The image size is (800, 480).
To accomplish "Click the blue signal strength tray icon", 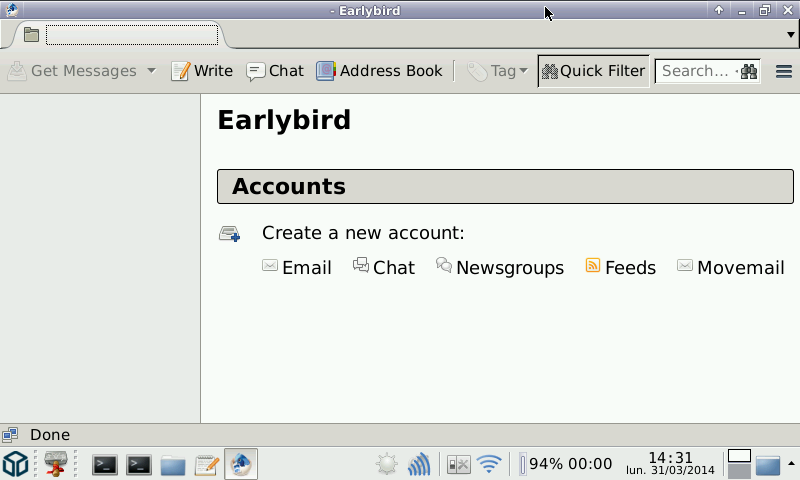I will coord(419,464).
